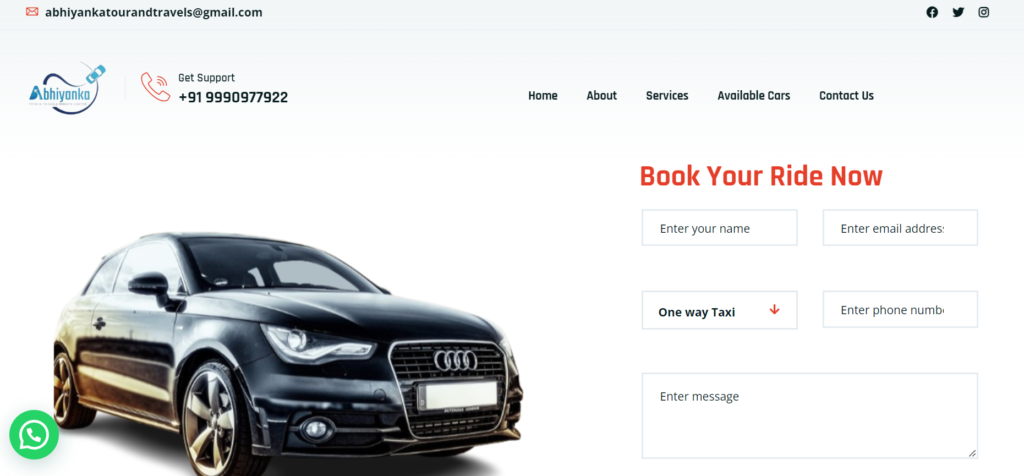Screen dimensions: 1024x476
Task: Focus the Enter your name field
Action: (719, 228)
